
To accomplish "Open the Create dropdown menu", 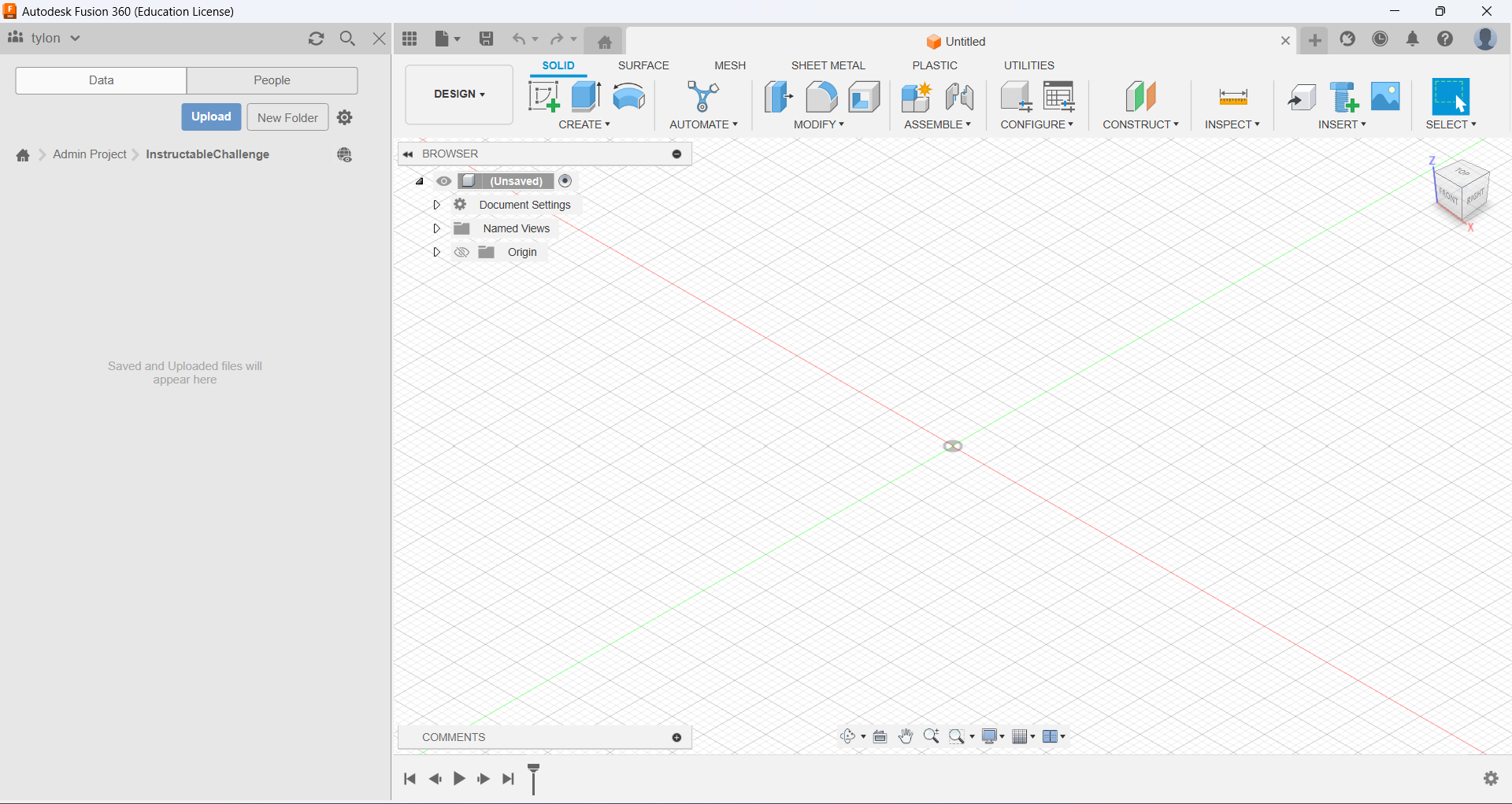I will click(584, 124).
